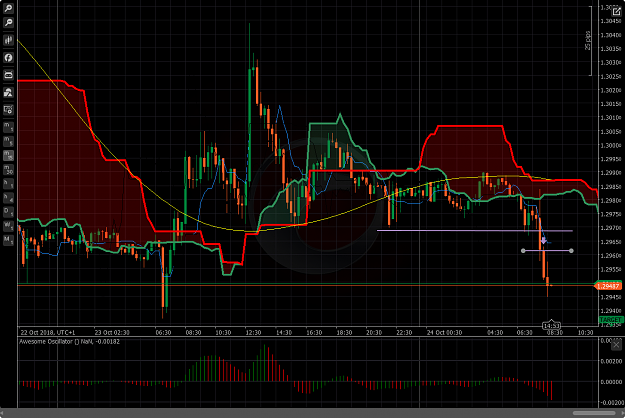Click the '24 Oct 00:30' time axis label
The height and width of the screenshot is (418, 625).
(x=444, y=332)
